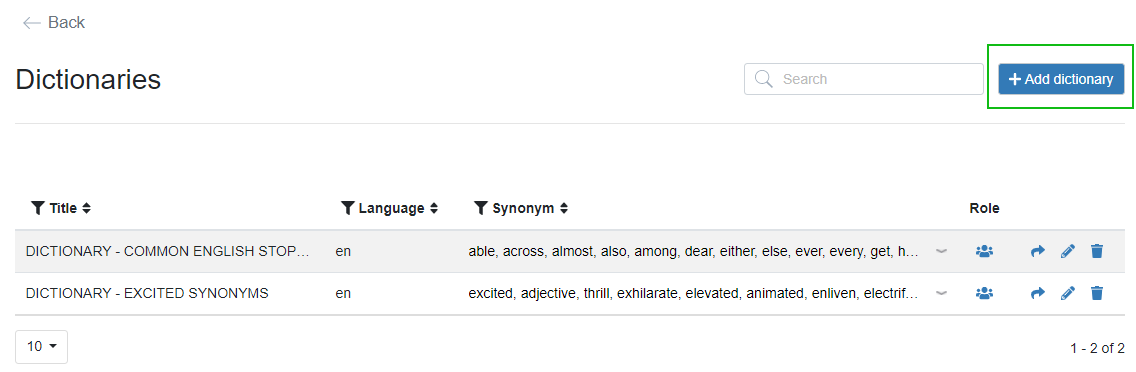Open the Synonym column filter funnel

click(x=480, y=208)
